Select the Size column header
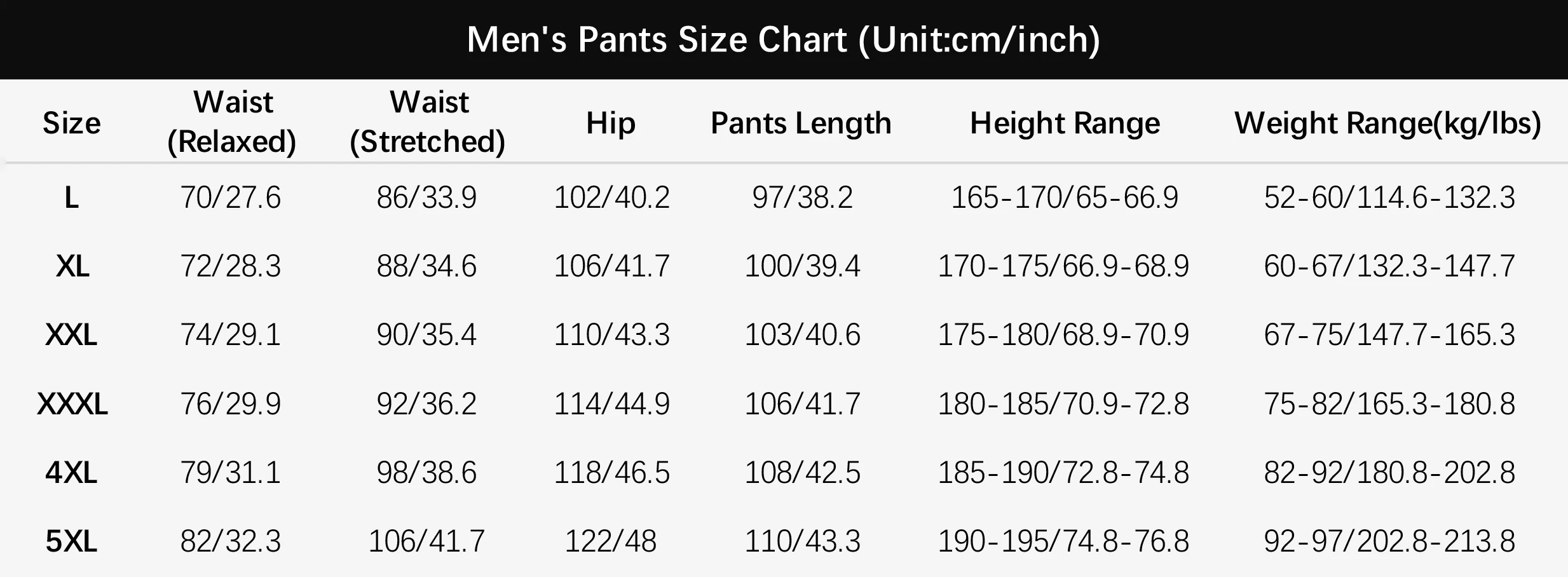 click(71, 123)
